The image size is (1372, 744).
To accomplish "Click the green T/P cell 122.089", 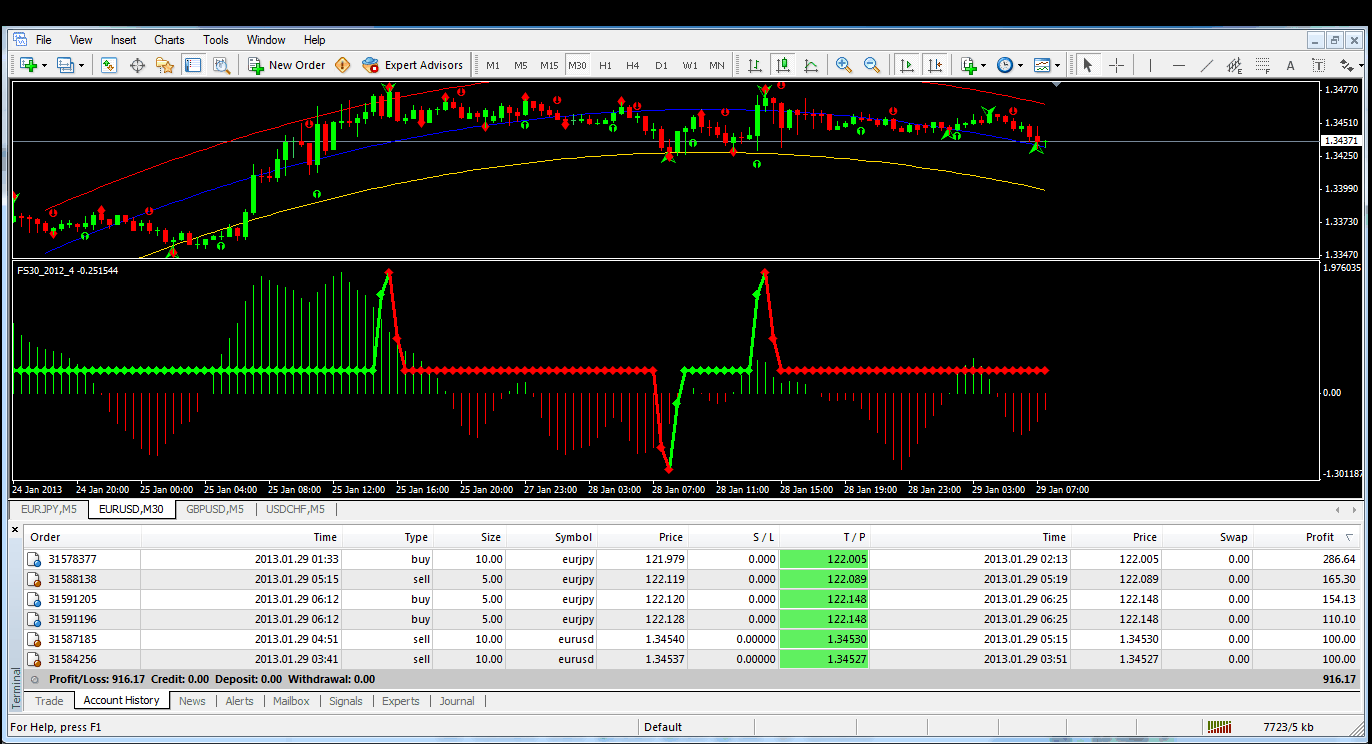I will point(825,579).
